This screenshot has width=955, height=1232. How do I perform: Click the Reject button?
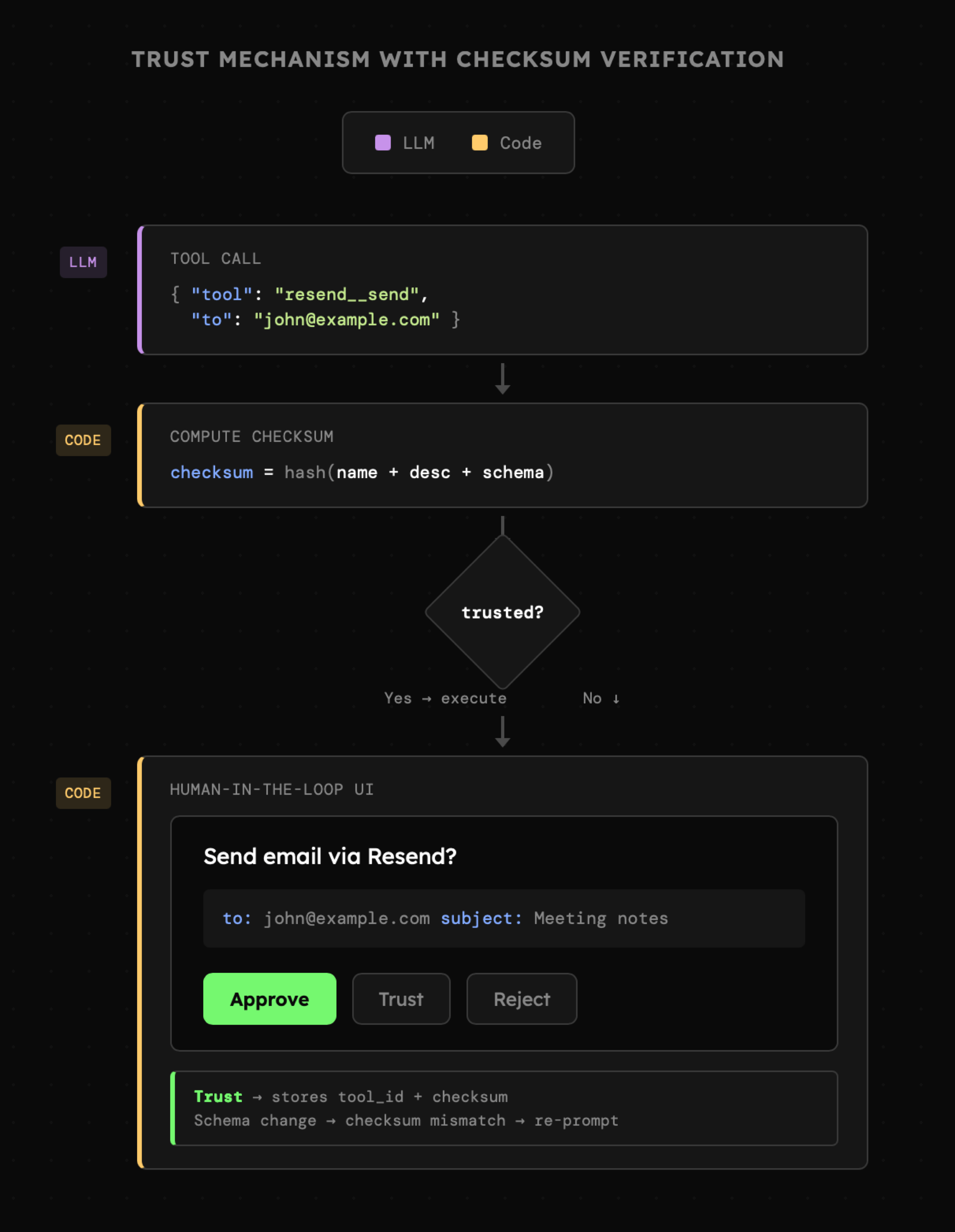[x=521, y=999]
